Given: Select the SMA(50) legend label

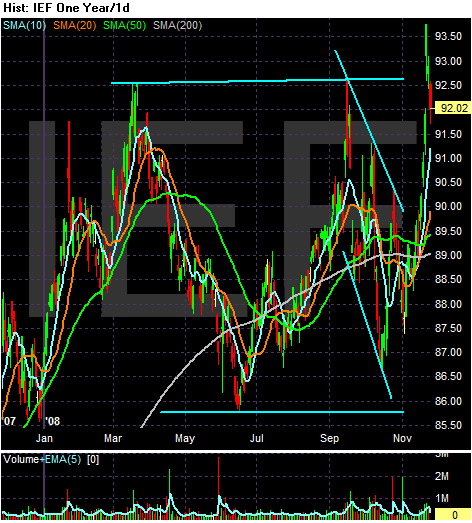Looking at the screenshot, I should [x=124, y=25].
